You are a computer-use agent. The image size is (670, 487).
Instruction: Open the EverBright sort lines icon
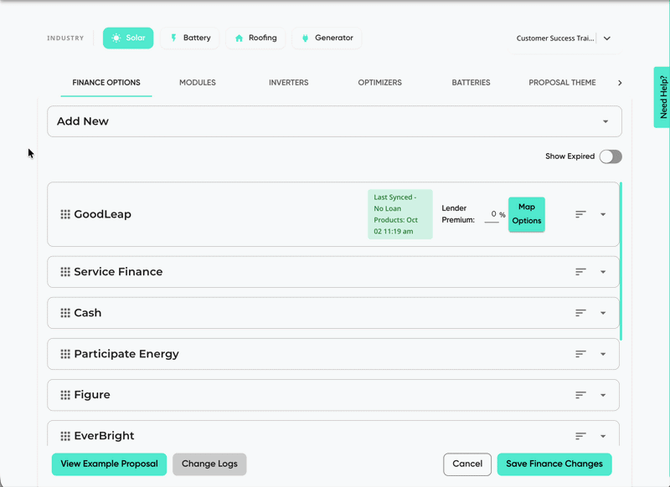(x=580, y=436)
